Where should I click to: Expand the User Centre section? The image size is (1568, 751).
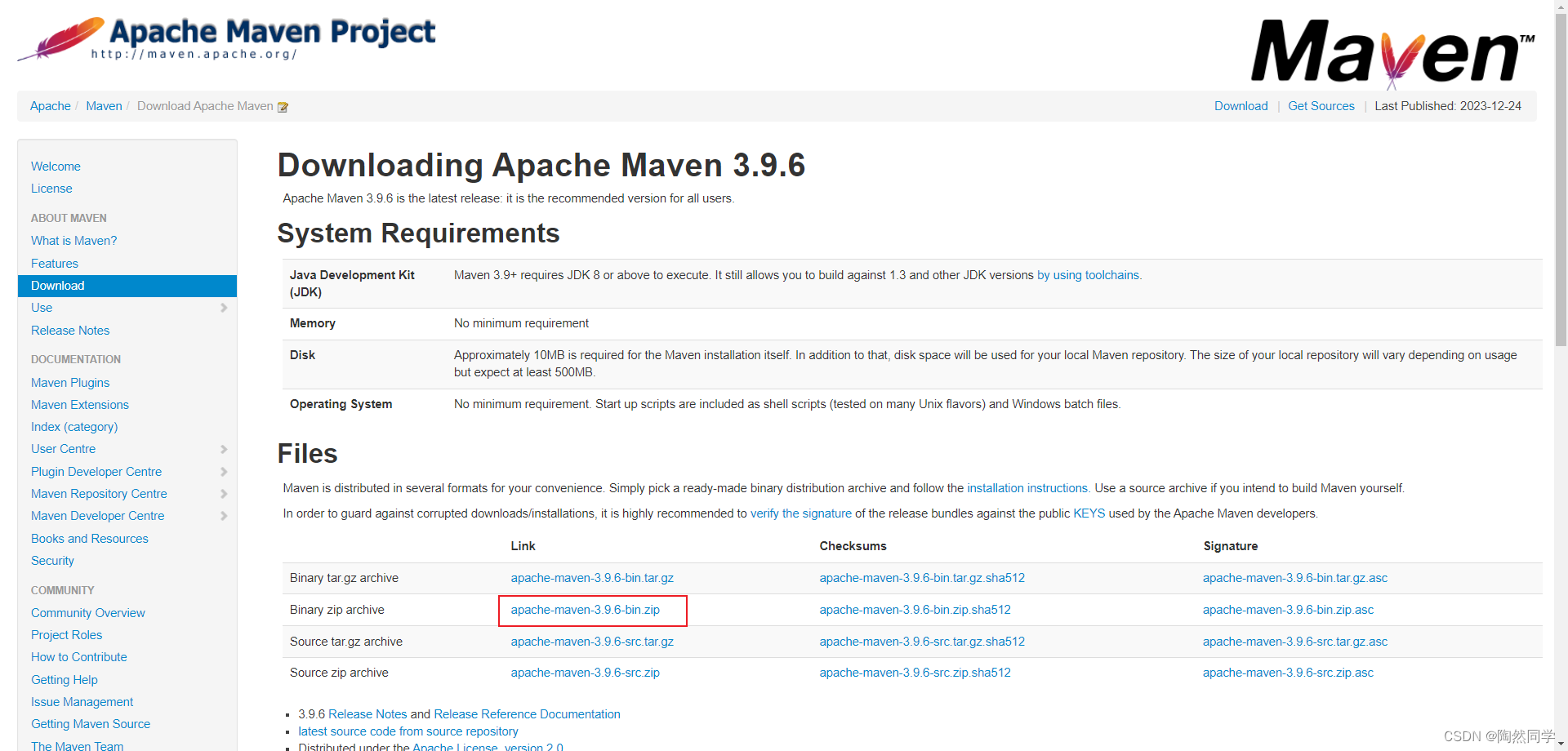pyautogui.click(x=225, y=449)
